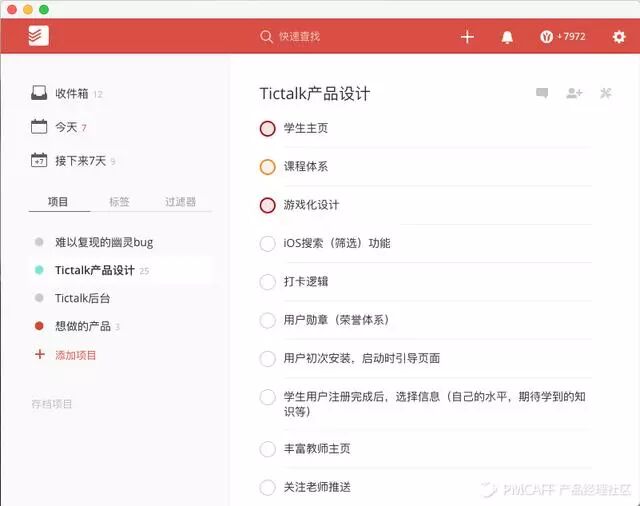Screen dimensions: 640x506
Task: Click the plus icon beside 添加项目
Action: click(40, 354)
